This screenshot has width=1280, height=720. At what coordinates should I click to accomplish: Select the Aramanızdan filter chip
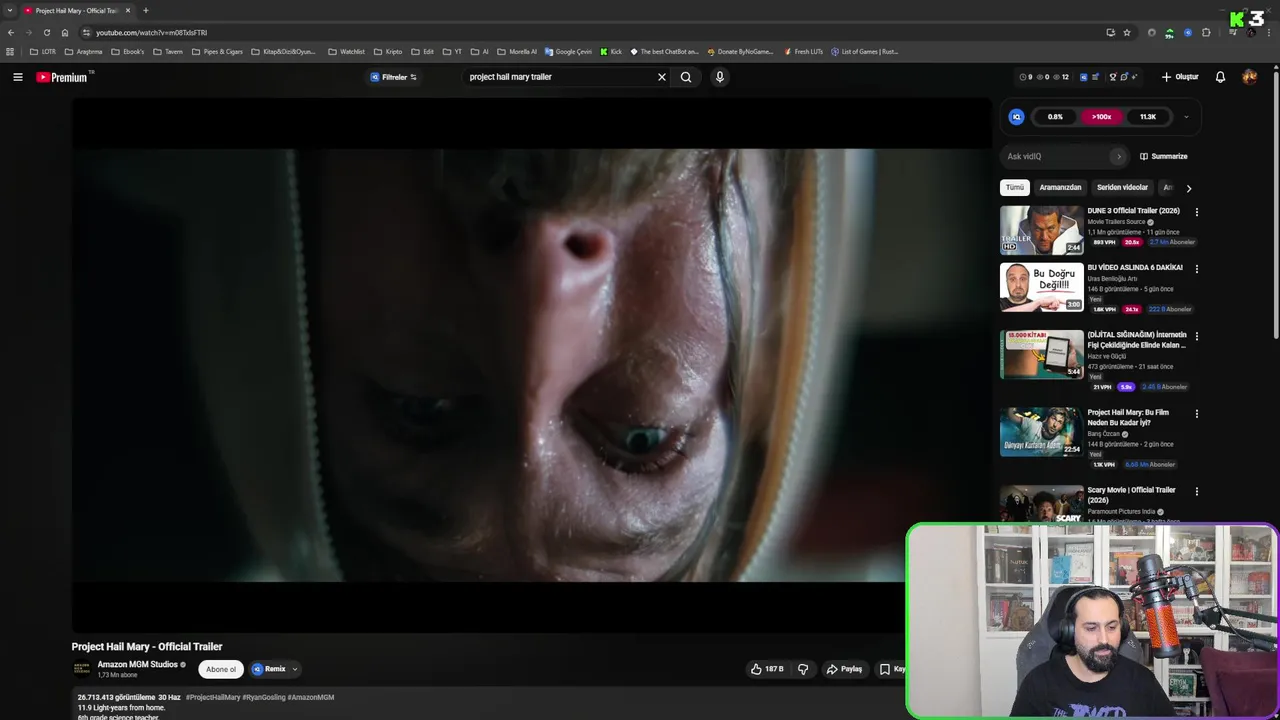(x=1060, y=187)
